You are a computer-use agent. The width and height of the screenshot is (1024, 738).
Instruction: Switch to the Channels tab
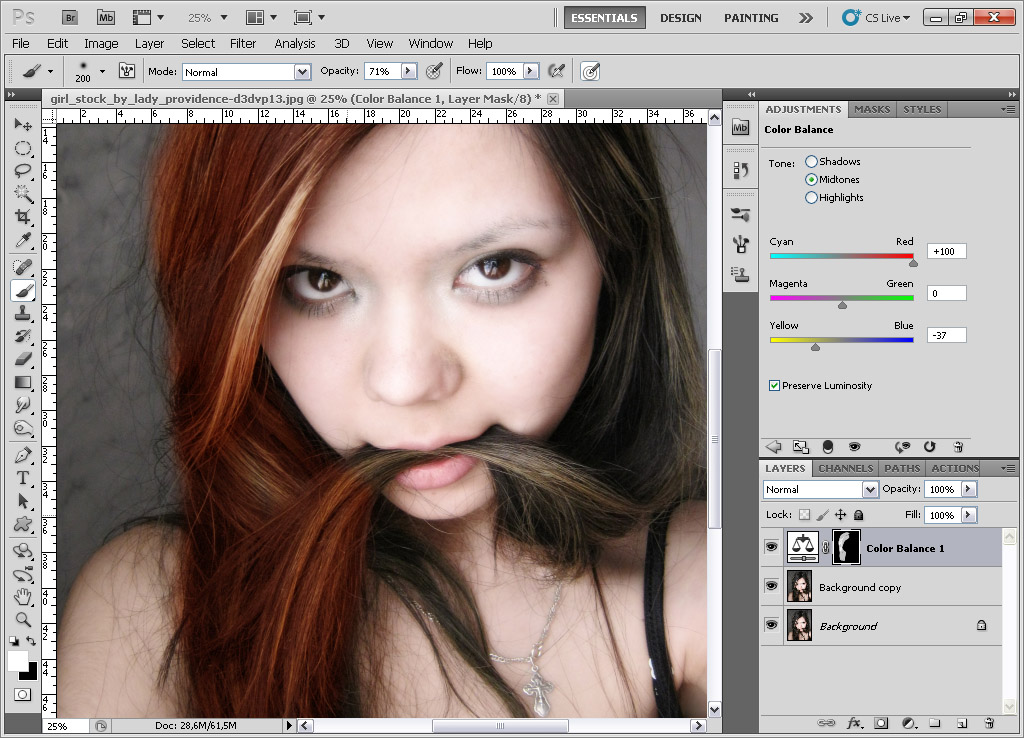pyautogui.click(x=846, y=468)
